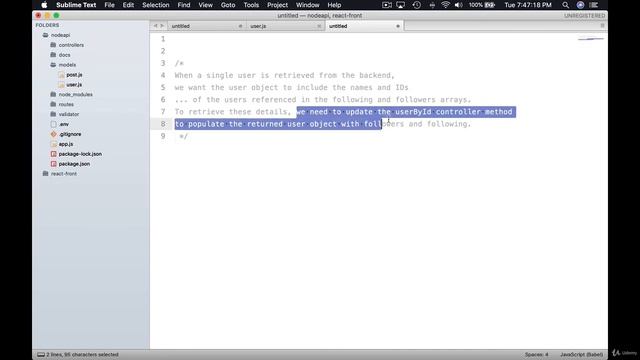Open the Tools menu
The height and width of the screenshot is (360, 640).
tap(251, 5)
